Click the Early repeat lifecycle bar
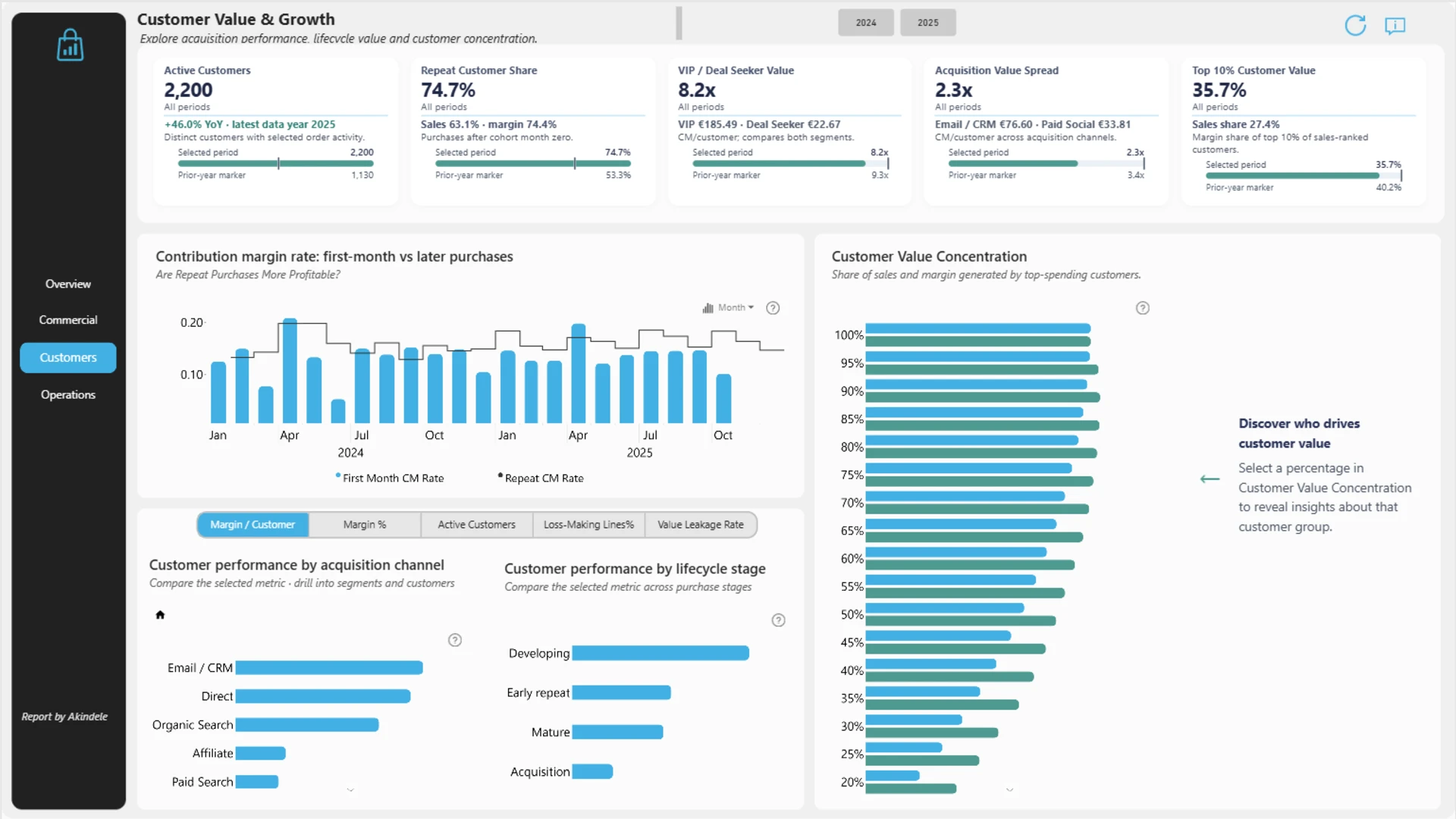The height and width of the screenshot is (819, 1456). point(622,692)
